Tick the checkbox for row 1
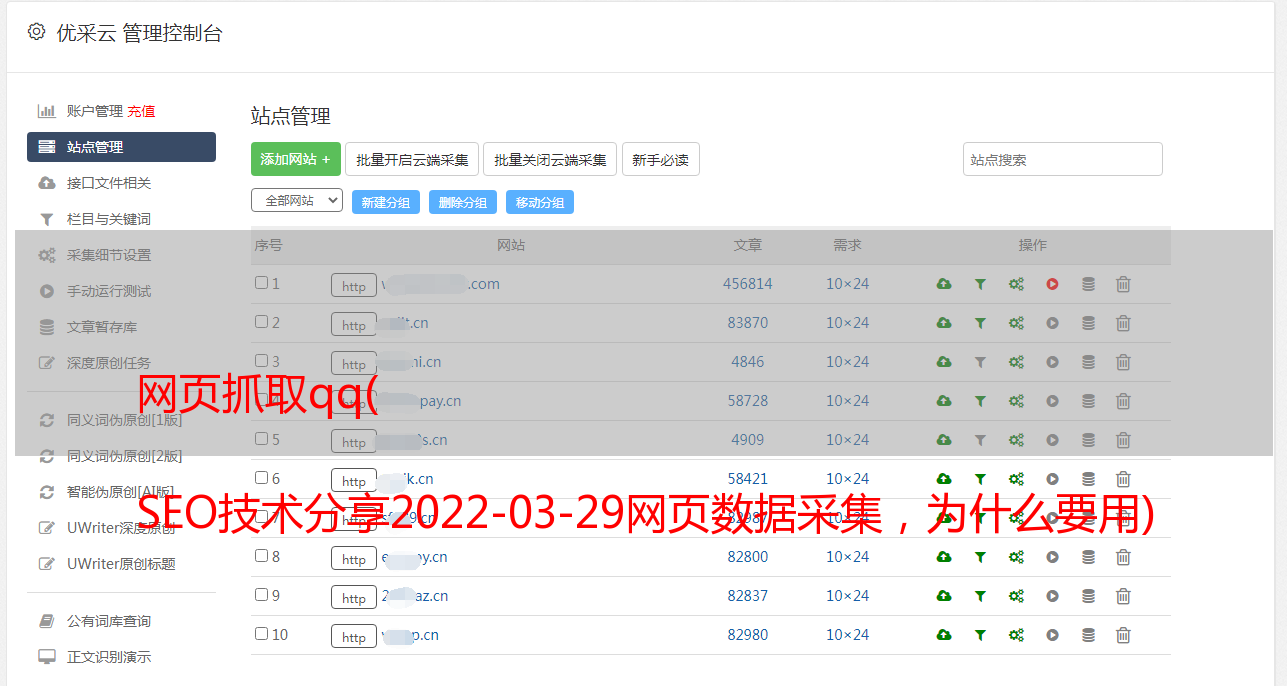Image resolution: width=1287 pixels, height=686 pixels. (261, 283)
